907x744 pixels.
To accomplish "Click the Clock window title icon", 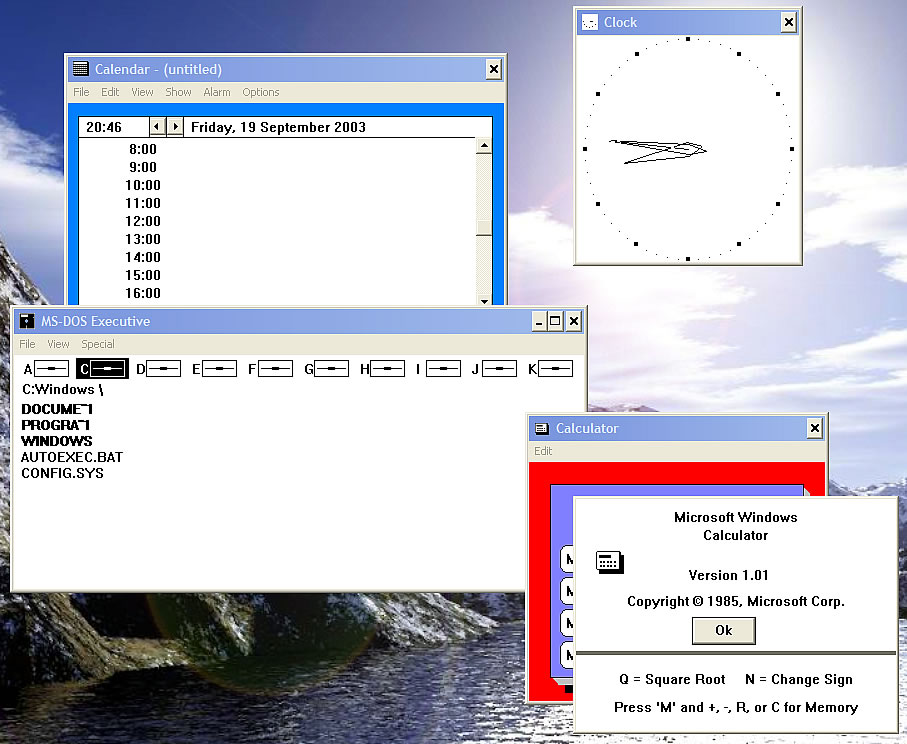I will (590, 22).
